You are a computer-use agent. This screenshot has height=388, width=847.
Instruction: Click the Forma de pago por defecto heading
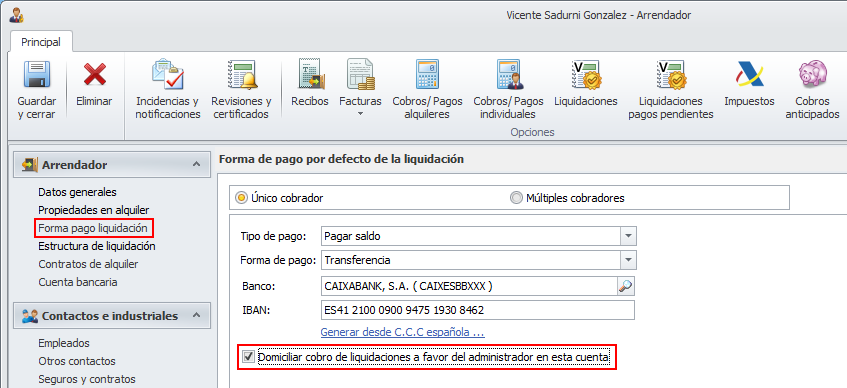click(341, 159)
